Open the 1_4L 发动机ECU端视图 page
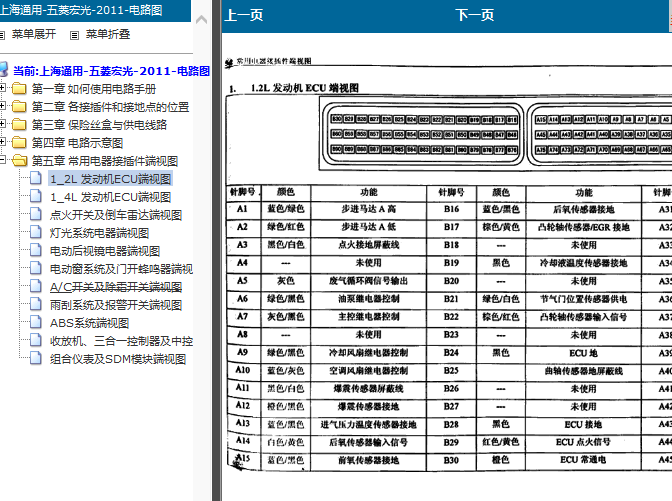Image resolution: width=672 pixels, height=501 pixels. pyautogui.click(x=111, y=197)
